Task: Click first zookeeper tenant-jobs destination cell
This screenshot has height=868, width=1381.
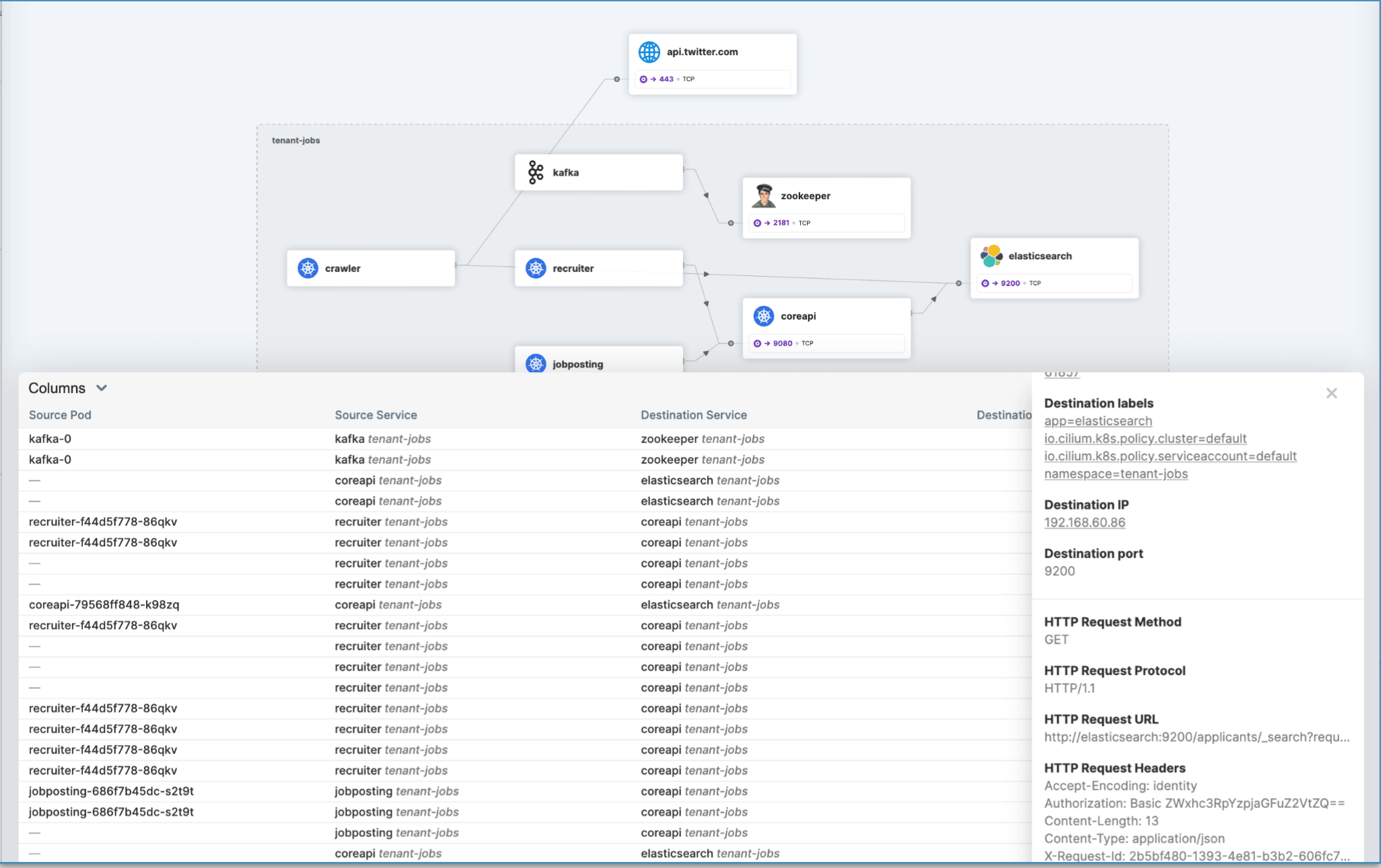Action: click(703, 439)
